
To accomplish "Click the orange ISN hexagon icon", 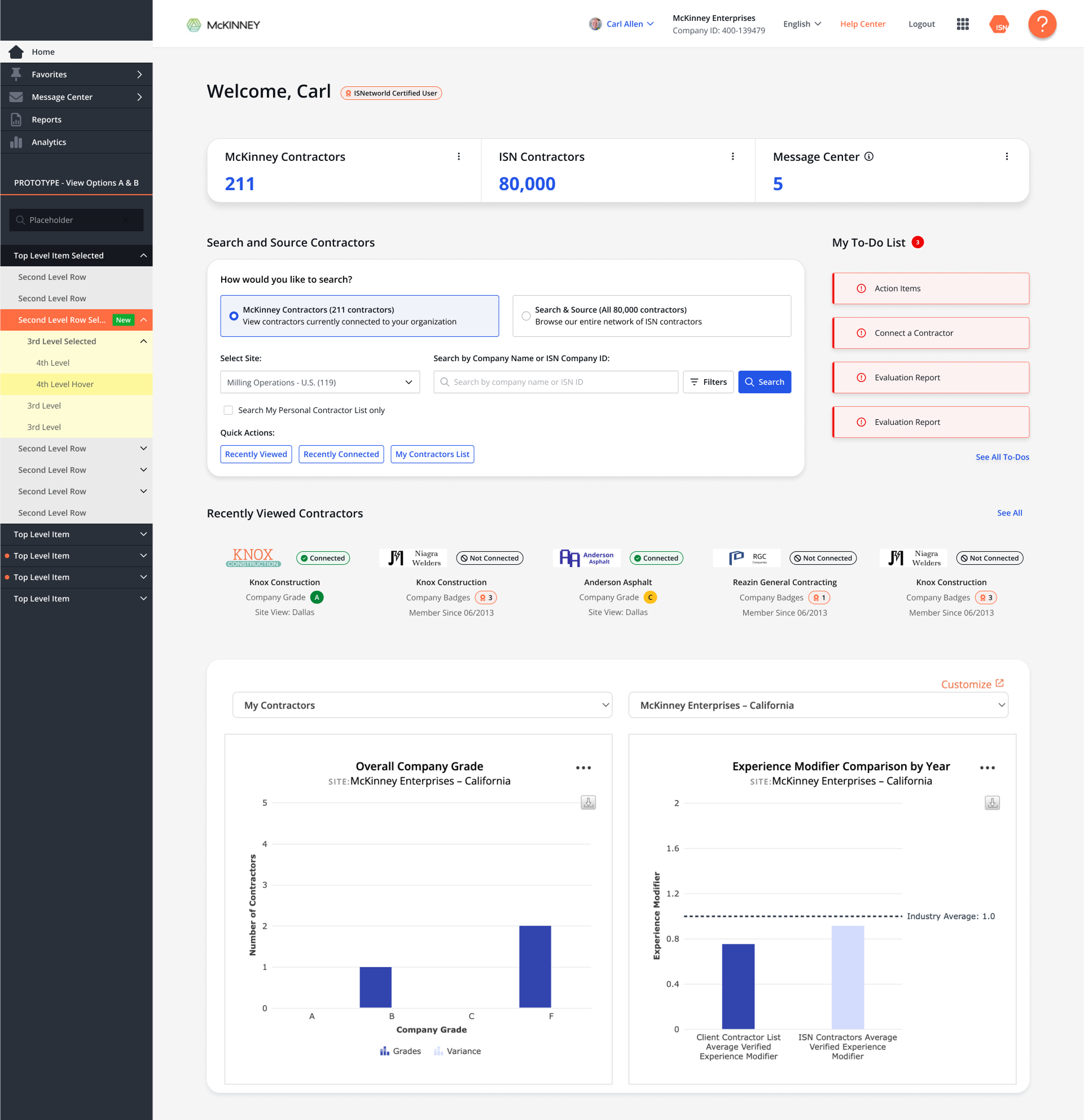I will pyautogui.click(x=999, y=24).
